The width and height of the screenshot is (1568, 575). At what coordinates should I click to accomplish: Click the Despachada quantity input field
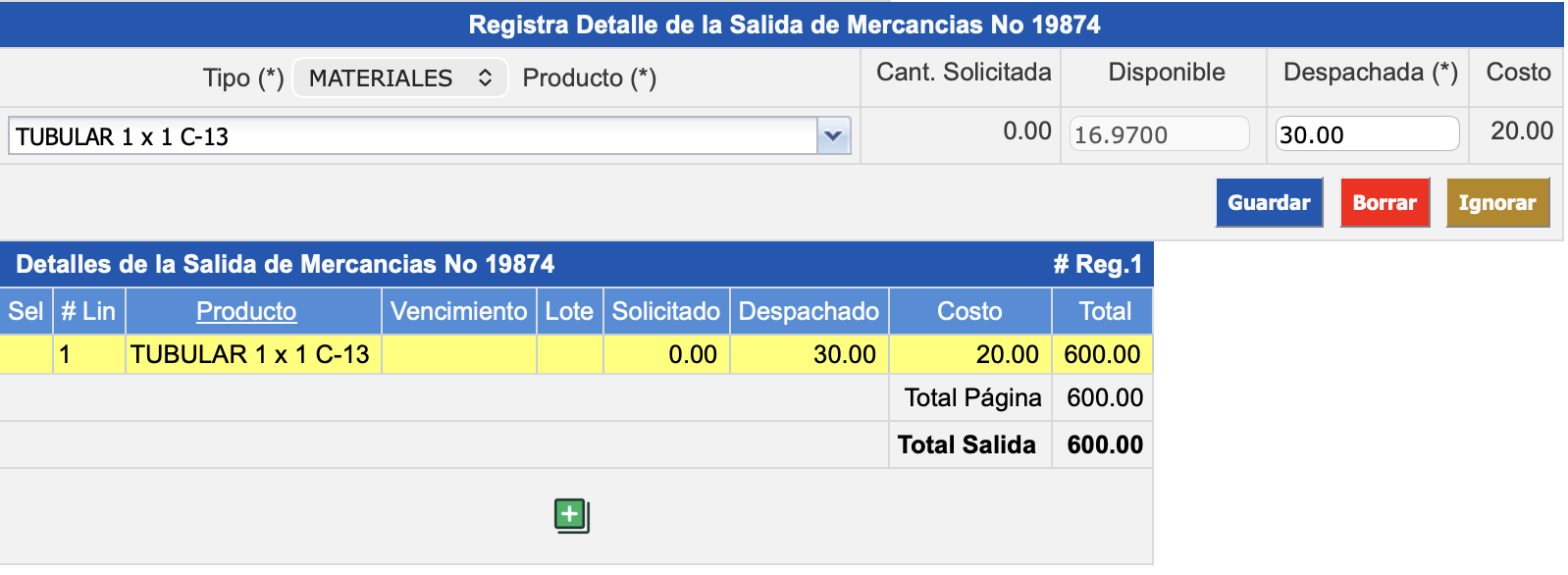1366,134
